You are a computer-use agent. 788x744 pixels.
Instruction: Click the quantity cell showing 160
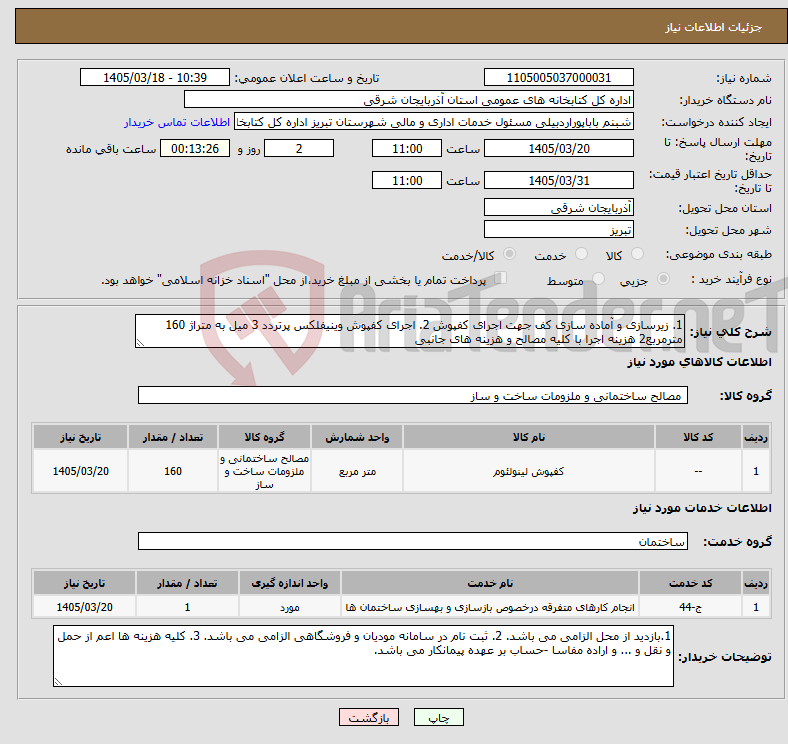point(173,472)
